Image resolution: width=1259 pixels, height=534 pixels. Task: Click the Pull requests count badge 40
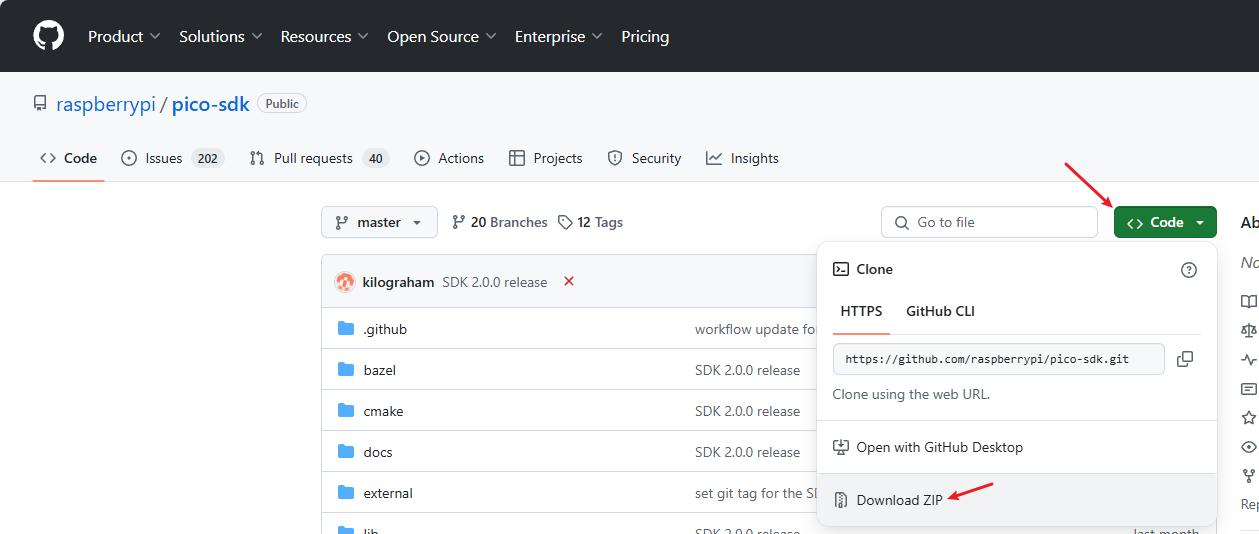coord(375,158)
